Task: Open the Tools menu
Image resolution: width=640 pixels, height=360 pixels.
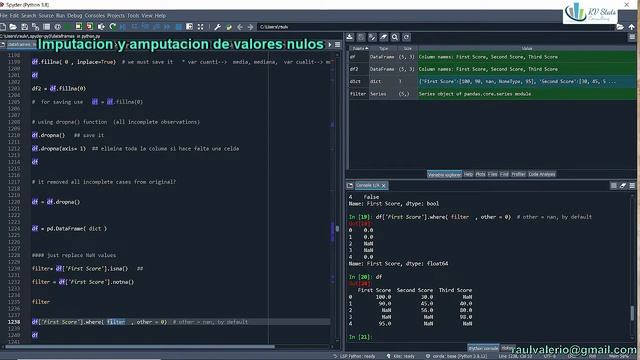Action: [x=133, y=16]
